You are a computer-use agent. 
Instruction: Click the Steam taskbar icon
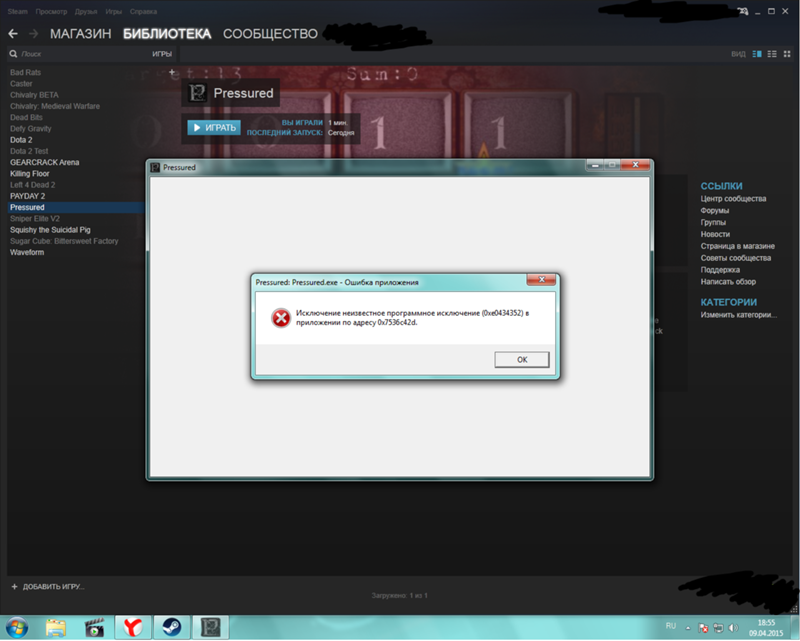pyautogui.click(x=172, y=627)
